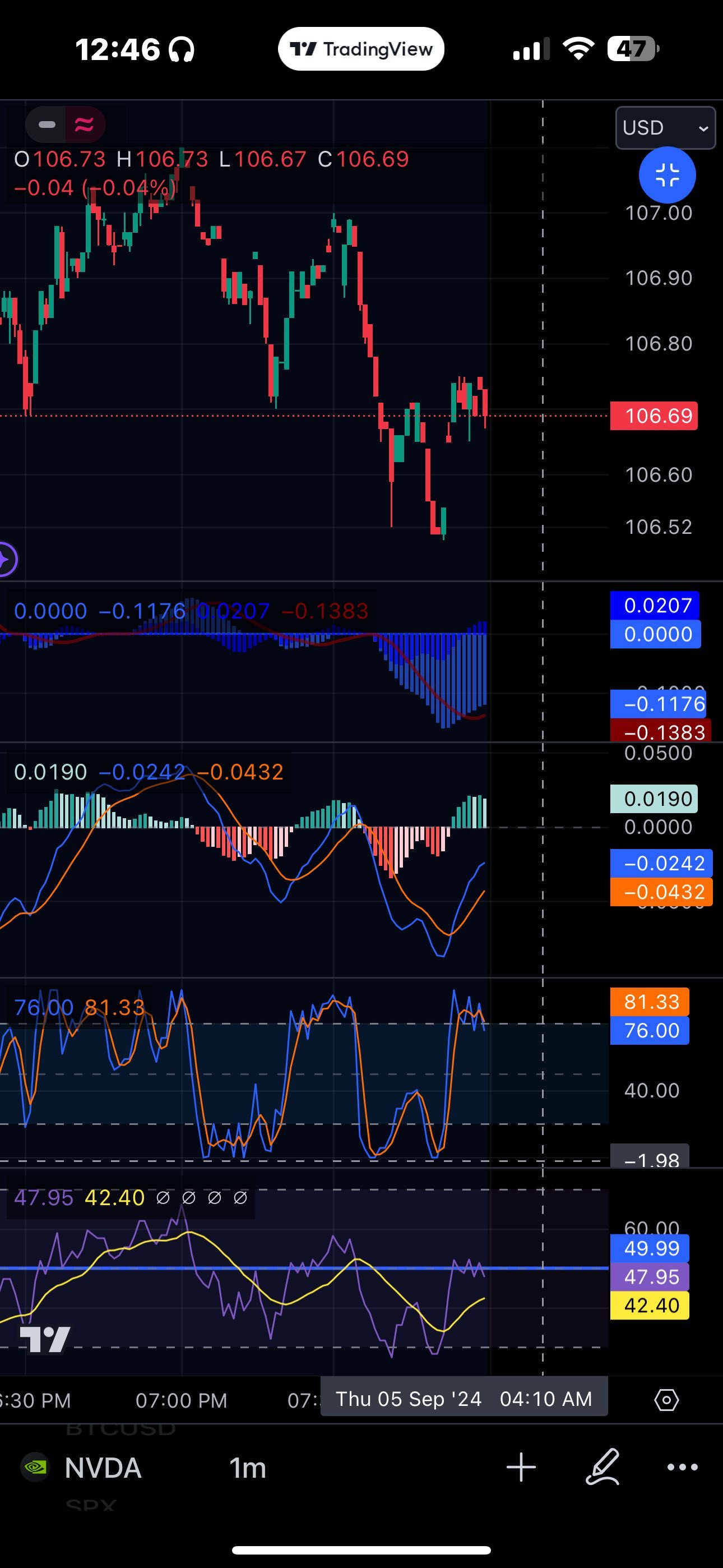Tap the -0.1176 scale value tag

point(658,704)
